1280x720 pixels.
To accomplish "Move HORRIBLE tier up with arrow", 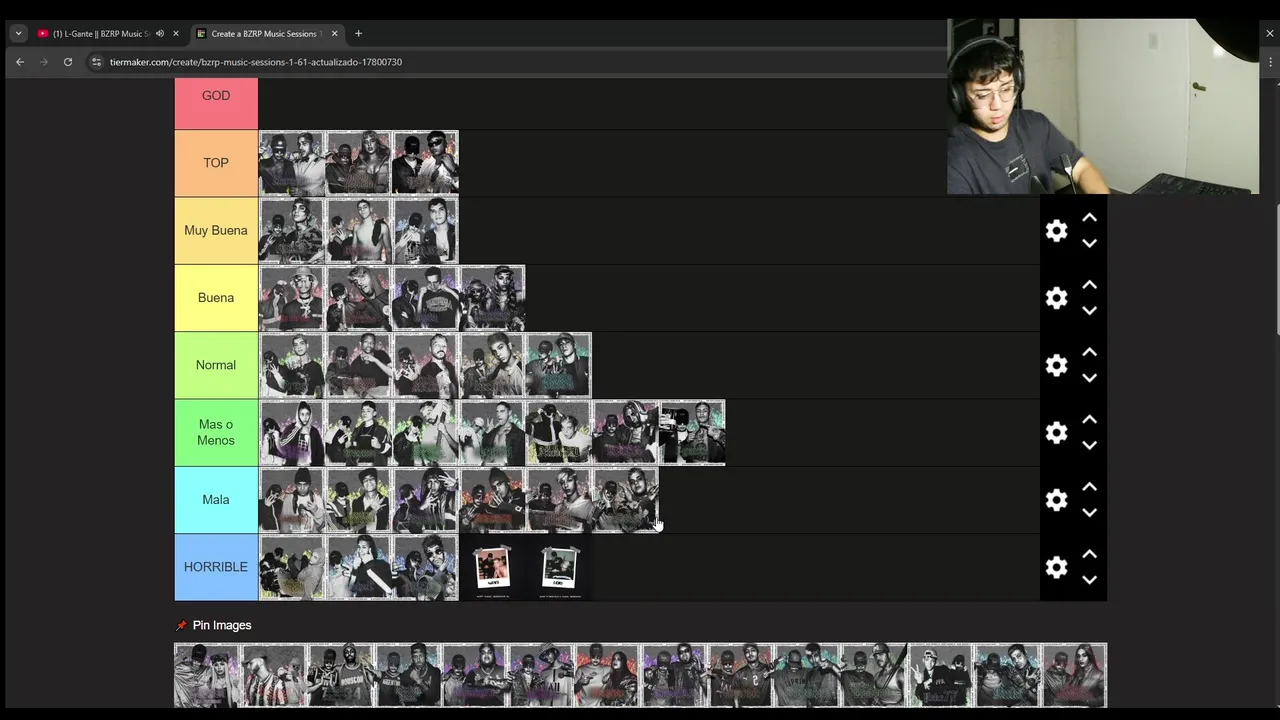I will (1090, 554).
